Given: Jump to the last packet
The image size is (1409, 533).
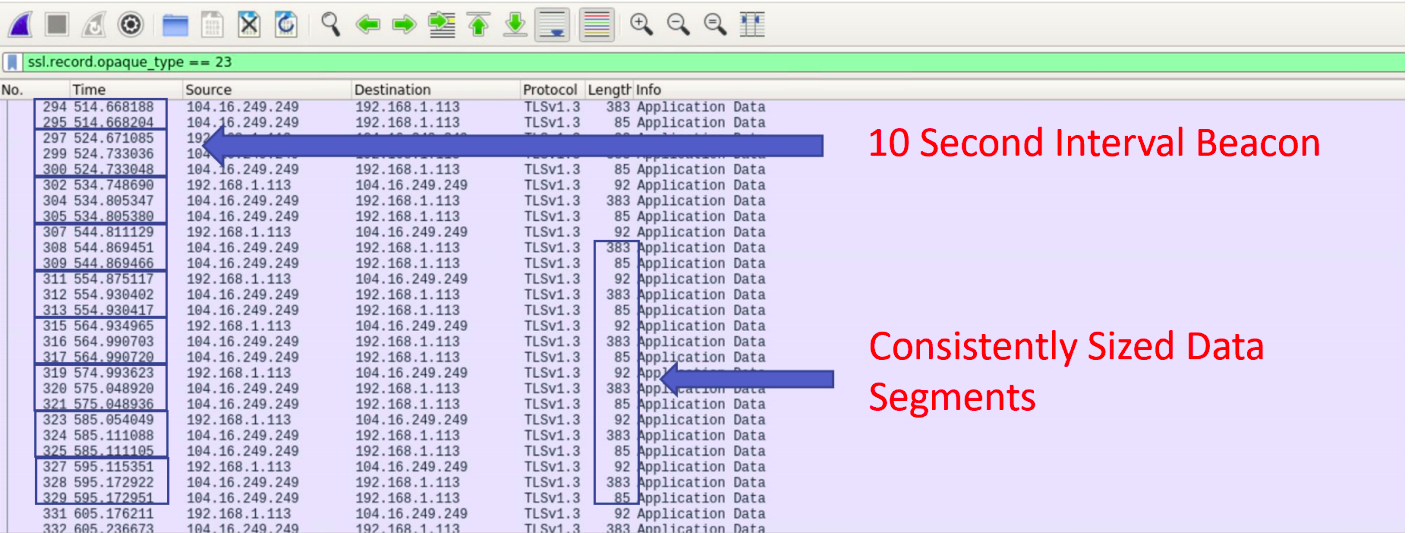Looking at the screenshot, I should point(514,24).
